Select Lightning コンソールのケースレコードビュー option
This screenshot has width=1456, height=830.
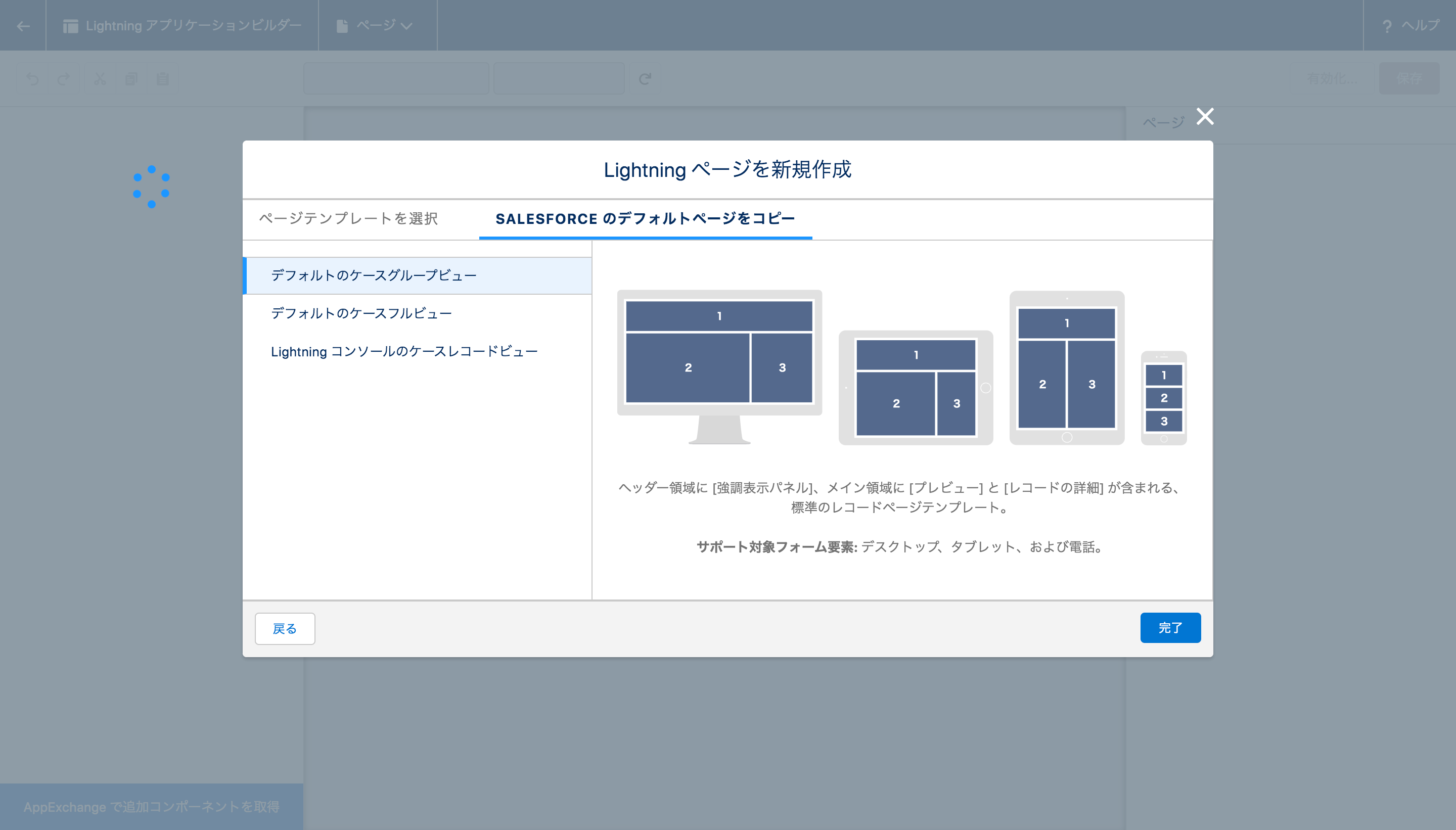click(403, 351)
